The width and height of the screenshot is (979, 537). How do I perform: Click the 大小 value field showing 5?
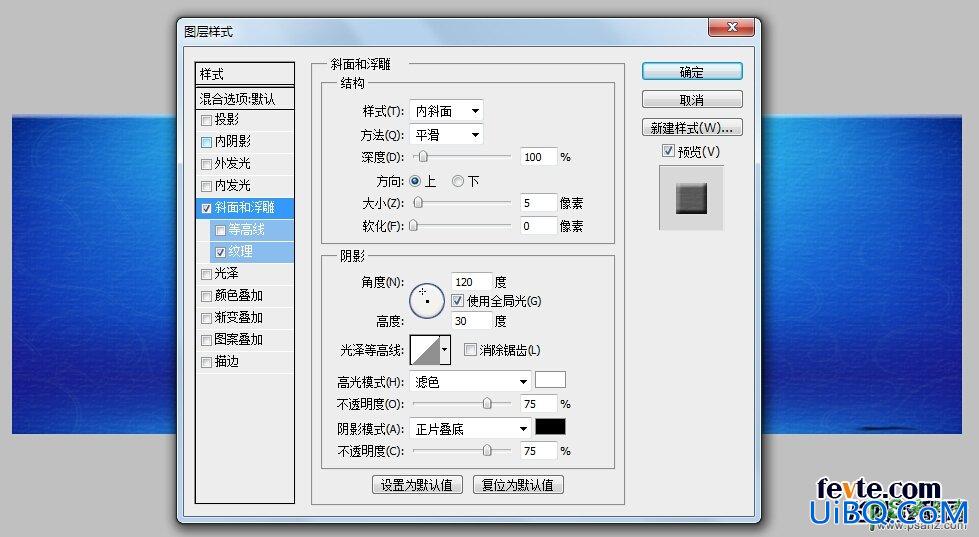click(538, 203)
